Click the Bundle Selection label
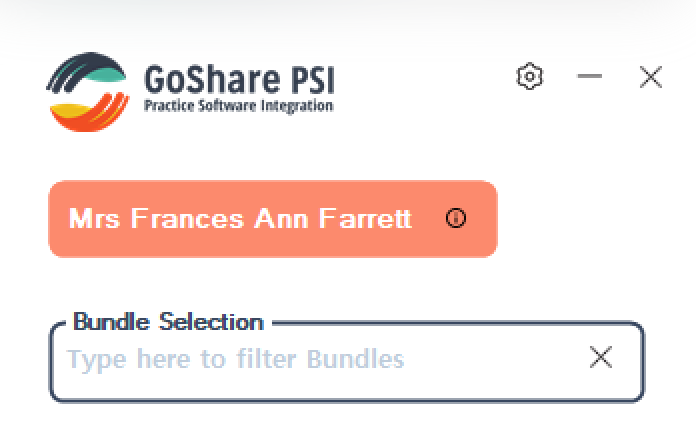 168,322
